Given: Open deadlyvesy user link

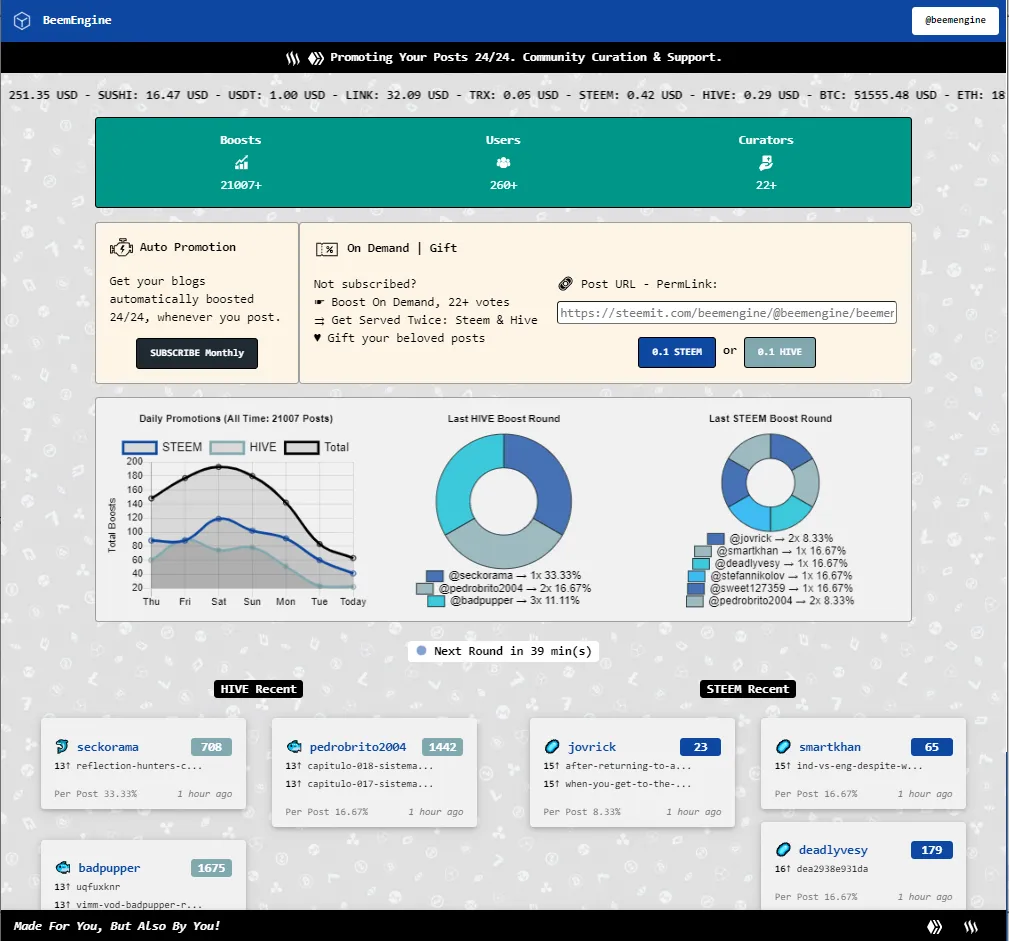Looking at the screenshot, I should [833, 850].
